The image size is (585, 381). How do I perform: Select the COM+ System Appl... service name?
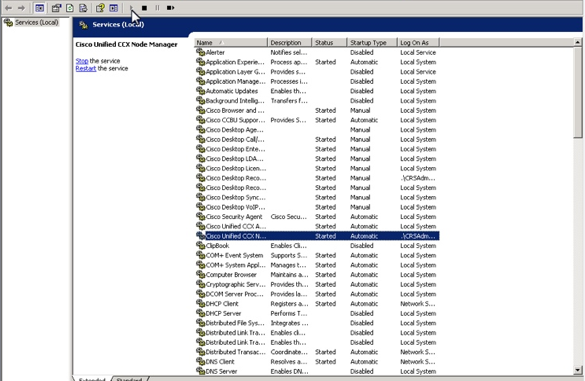click(236, 265)
